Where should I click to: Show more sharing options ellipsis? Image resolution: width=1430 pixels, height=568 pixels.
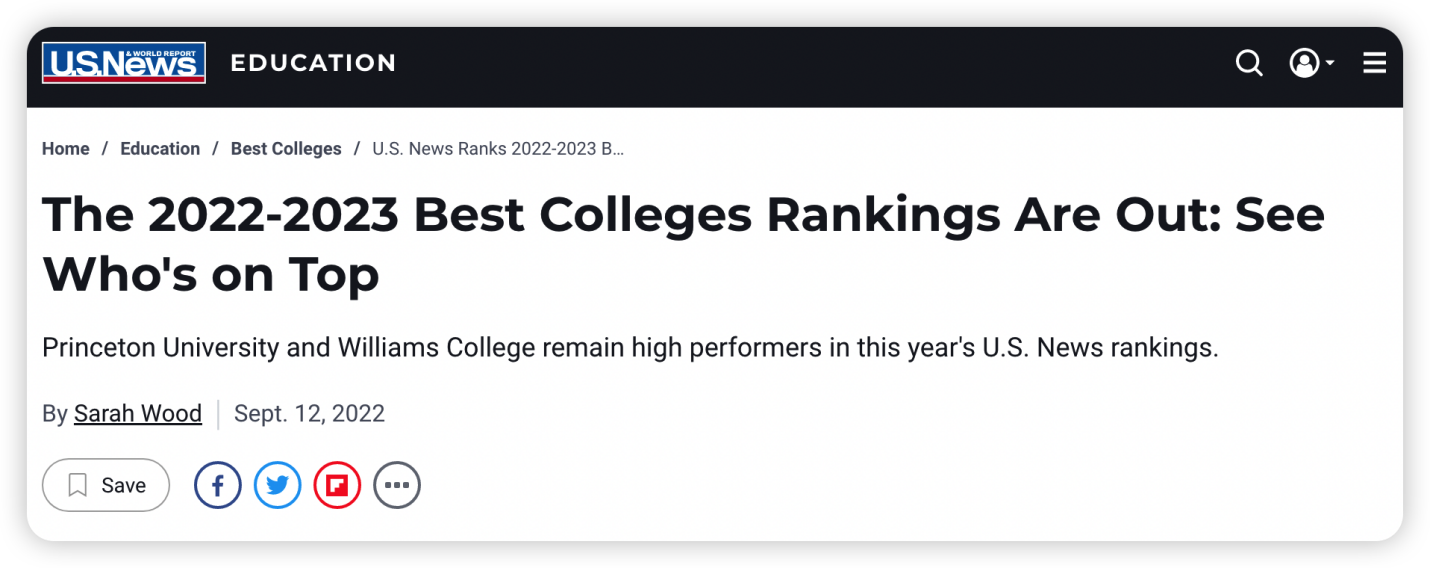tap(397, 485)
